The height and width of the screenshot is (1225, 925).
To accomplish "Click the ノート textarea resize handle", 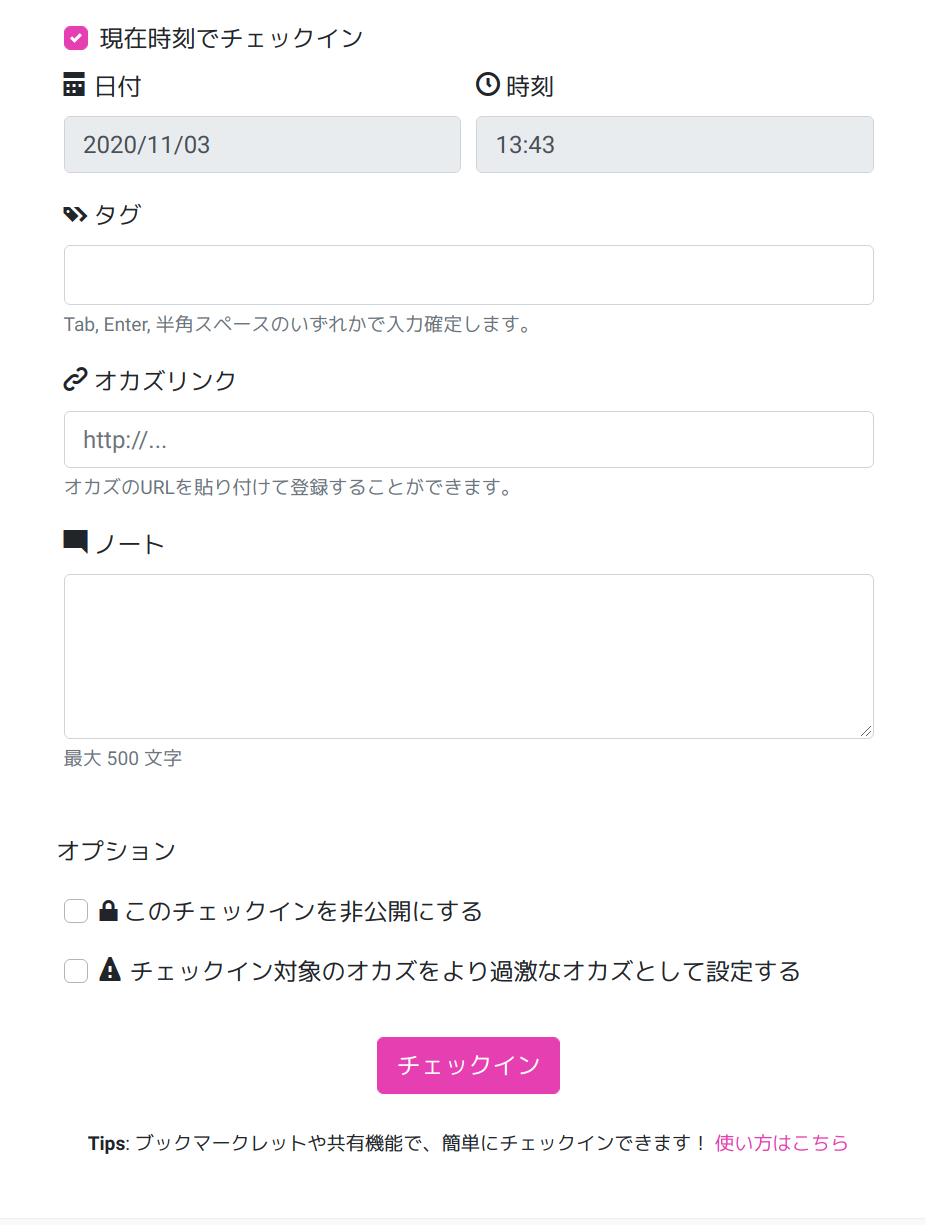I will [x=866, y=731].
